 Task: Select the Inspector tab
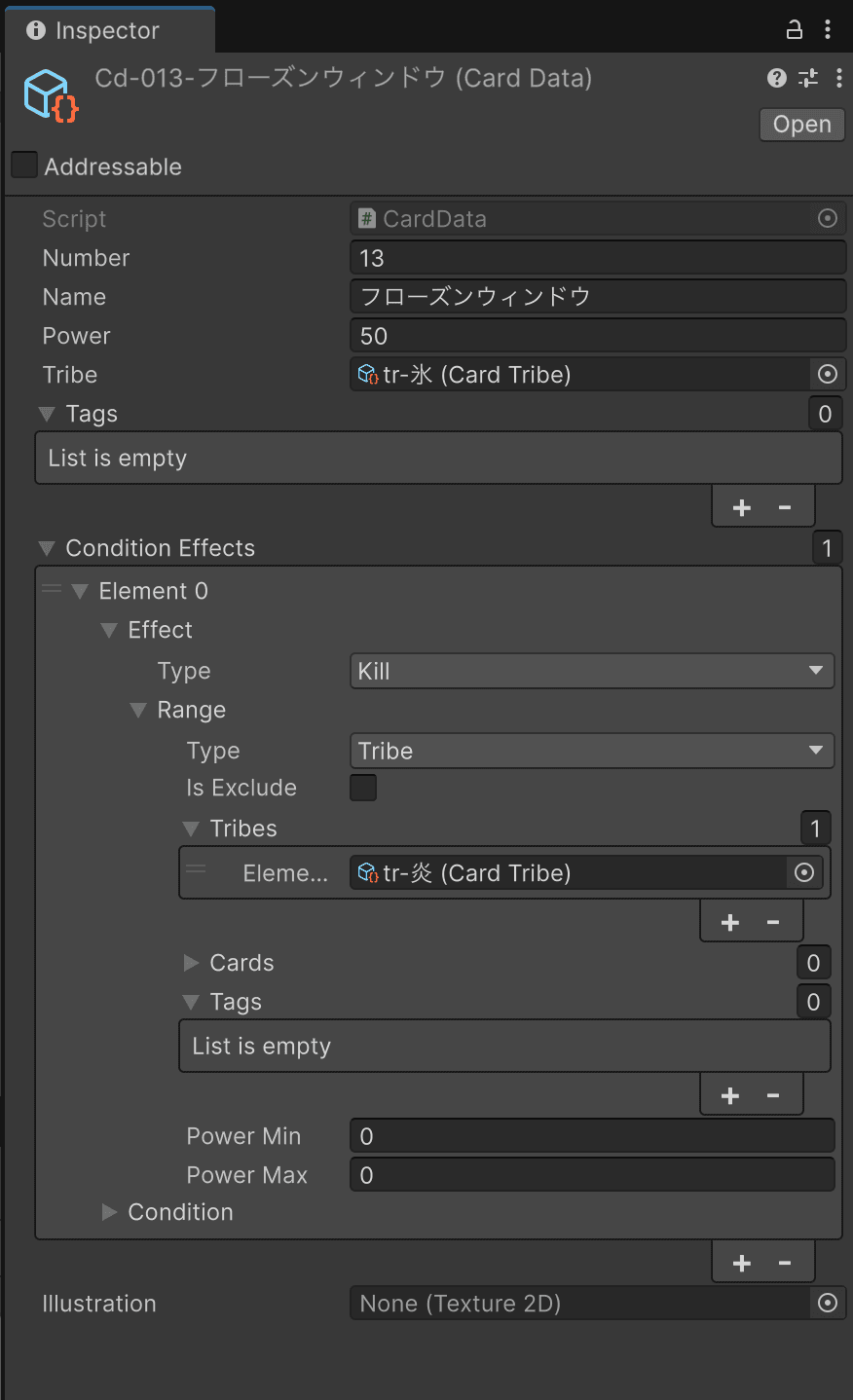pos(107,30)
